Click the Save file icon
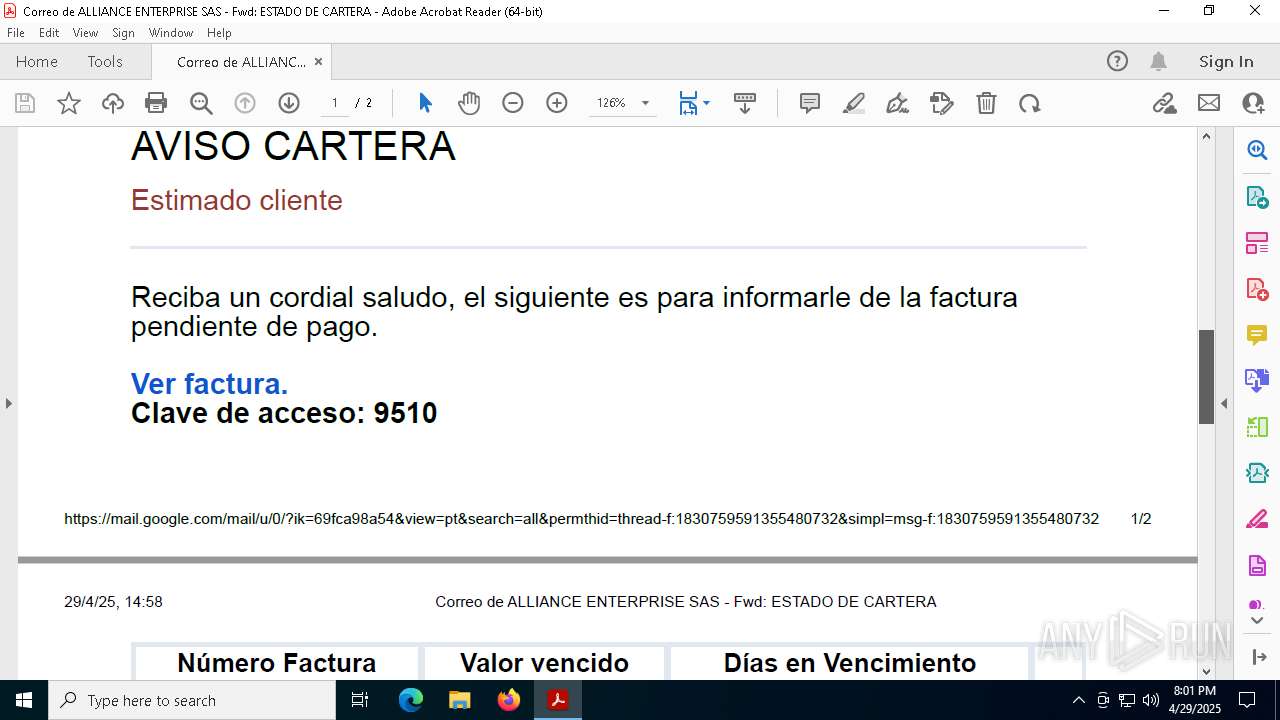The image size is (1280, 720). [25, 103]
